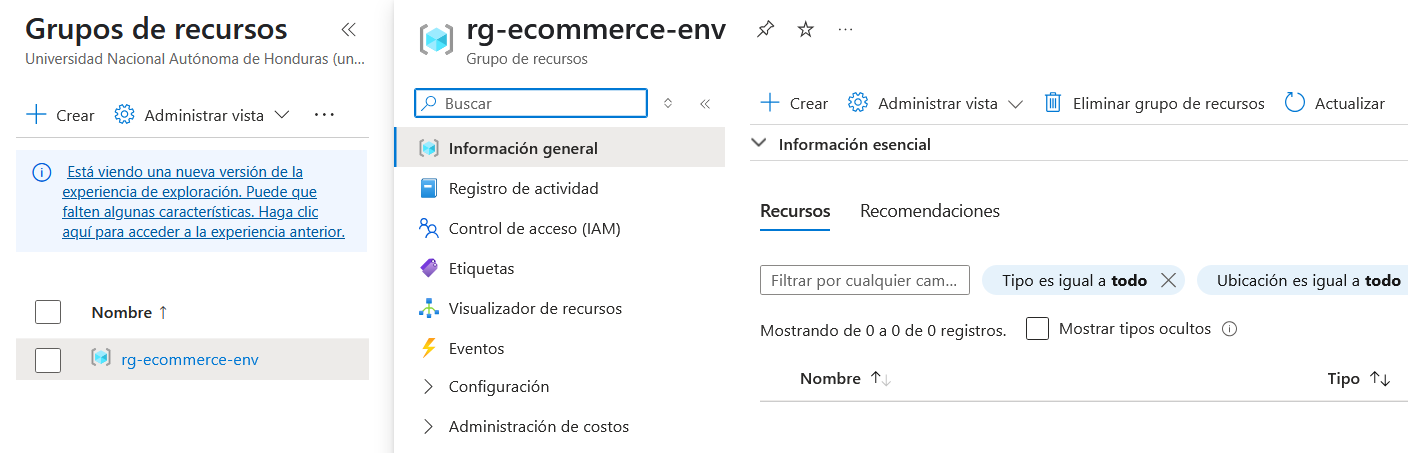Click the rg-ecommerce-env resource group icon in list

[x=101, y=359]
